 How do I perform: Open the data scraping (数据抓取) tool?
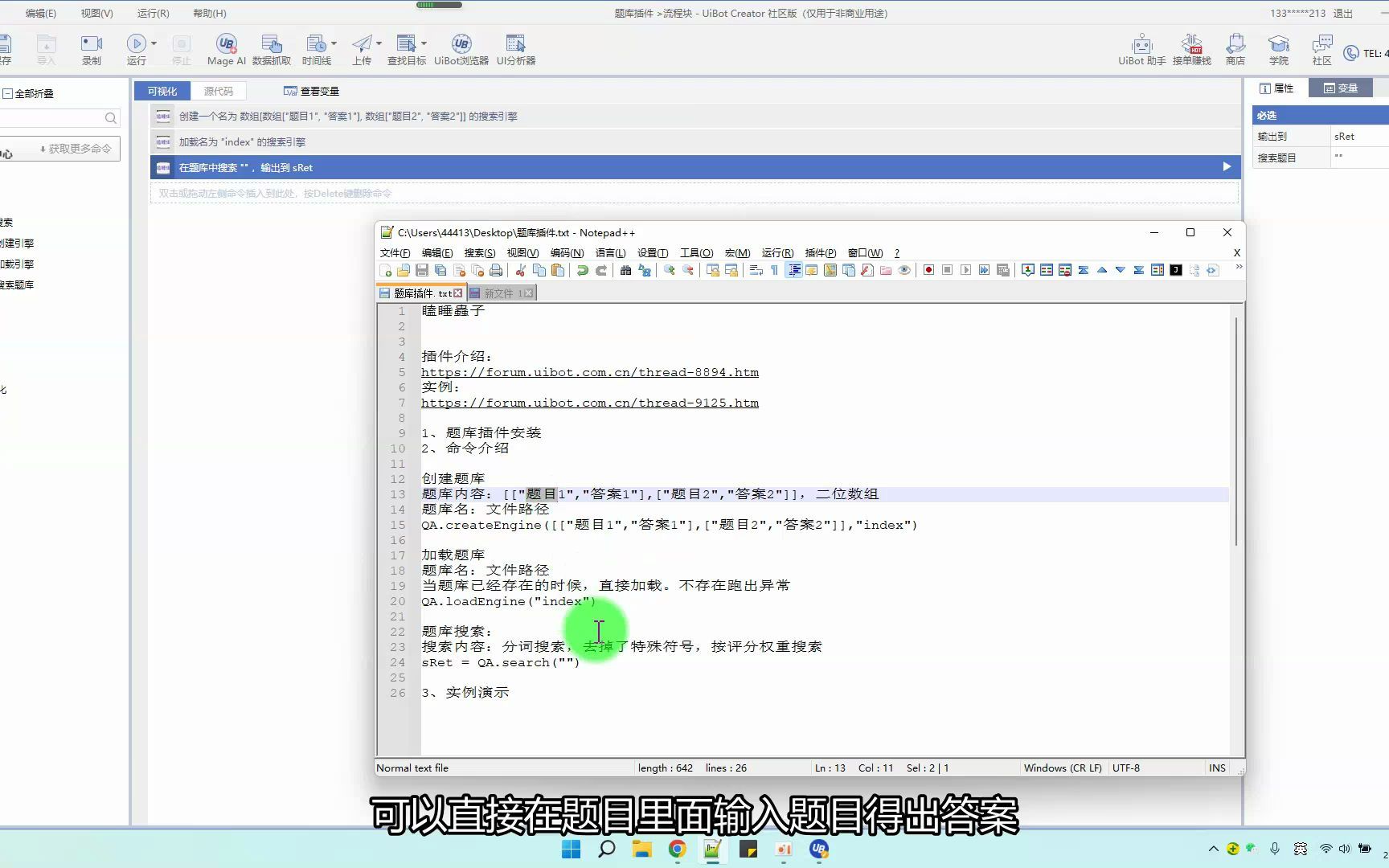(272, 50)
